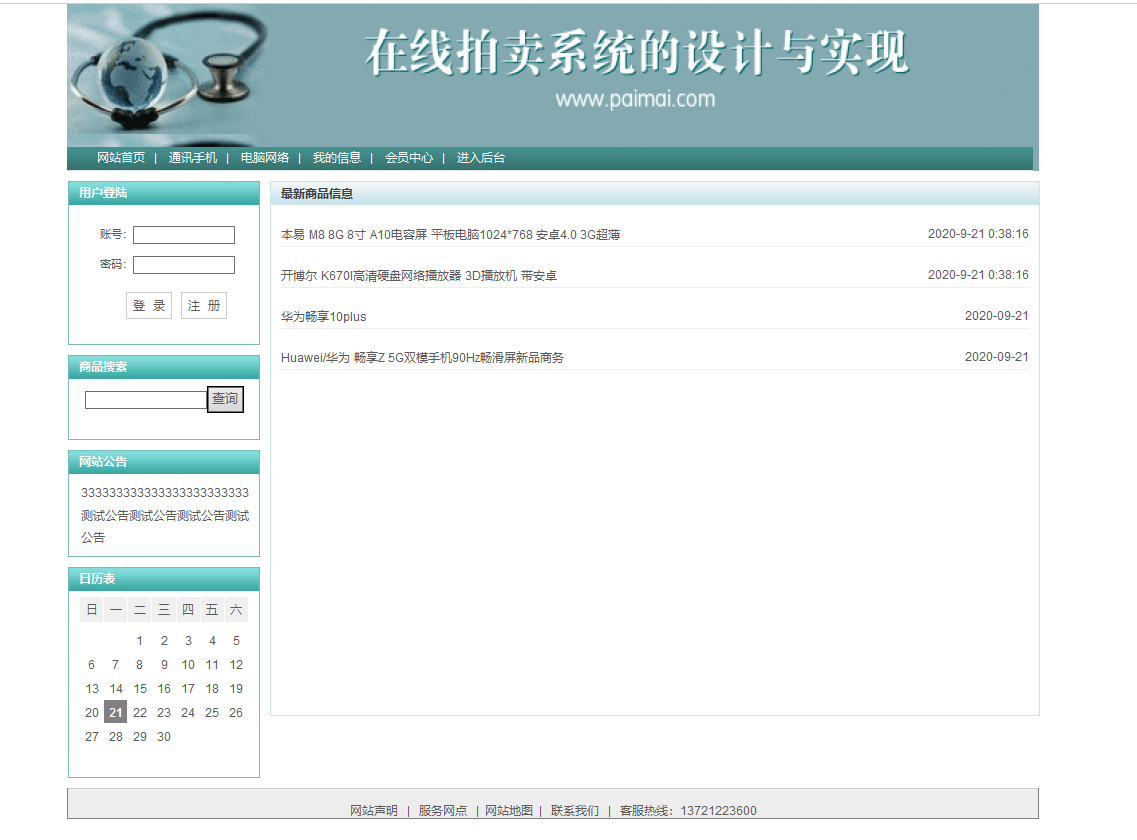Focus the 账号 username field
Viewport: 1137px width, 840px height.
click(x=184, y=235)
